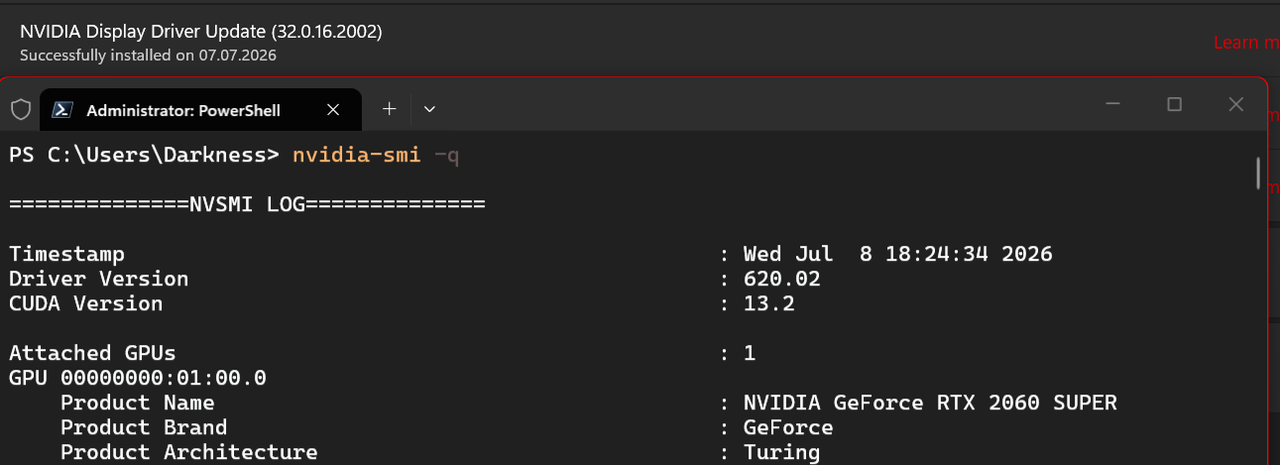Click the NVSMI LOG header line

pyautogui.click(x=247, y=204)
